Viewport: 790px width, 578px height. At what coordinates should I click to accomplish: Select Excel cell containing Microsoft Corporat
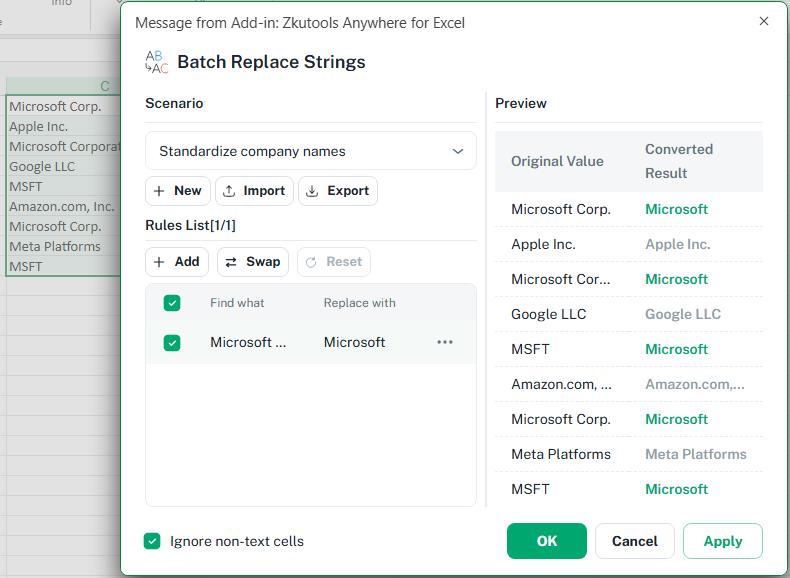63,147
